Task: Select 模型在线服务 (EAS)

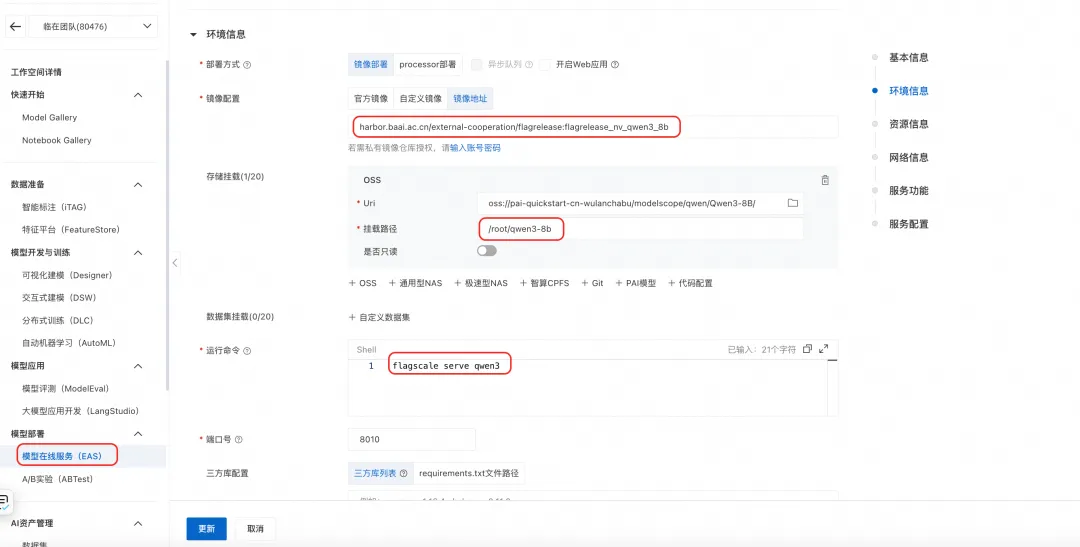Action: pos(61,456)
